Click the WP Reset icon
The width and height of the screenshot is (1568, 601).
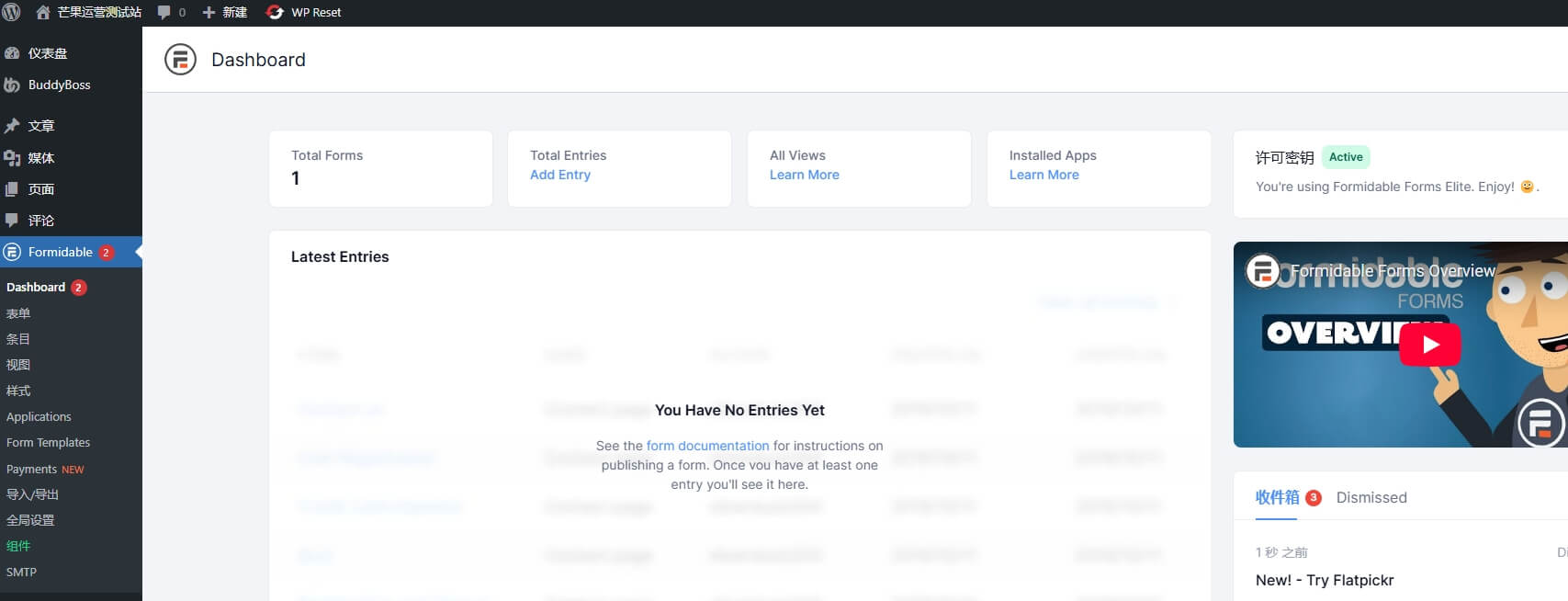point(274,12)
